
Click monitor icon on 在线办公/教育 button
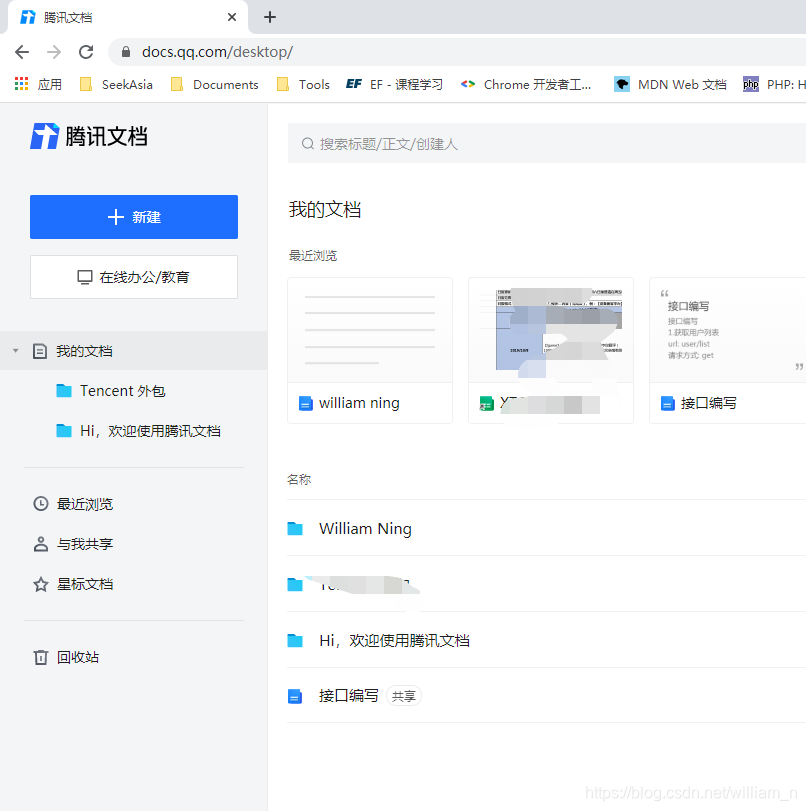85,277
